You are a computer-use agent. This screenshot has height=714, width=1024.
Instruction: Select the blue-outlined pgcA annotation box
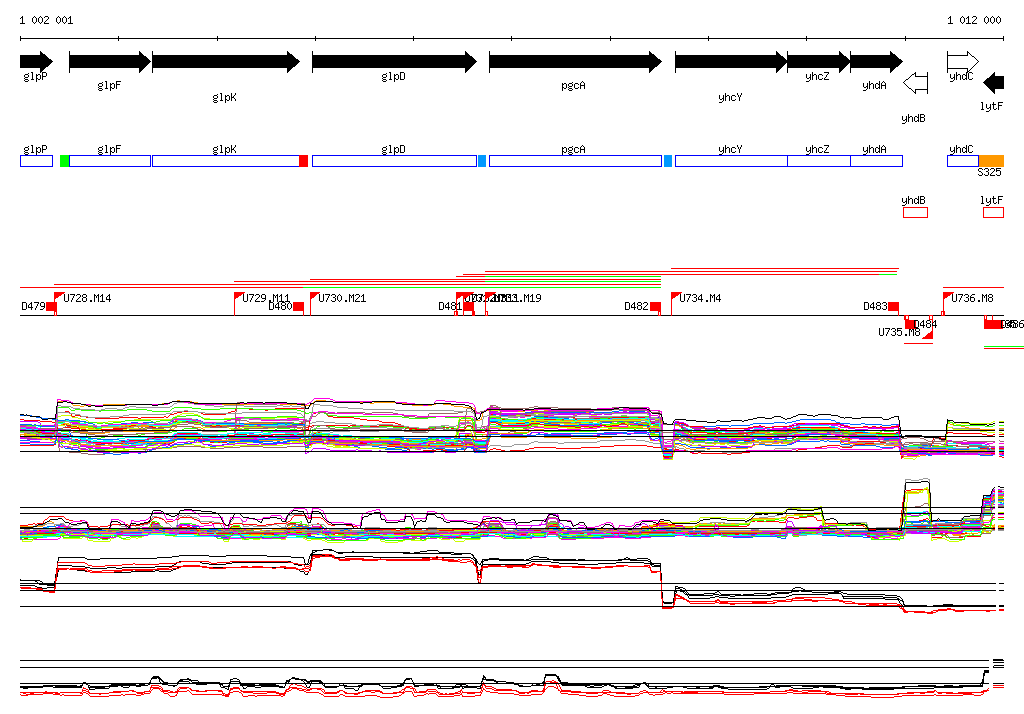pos(575,161)
